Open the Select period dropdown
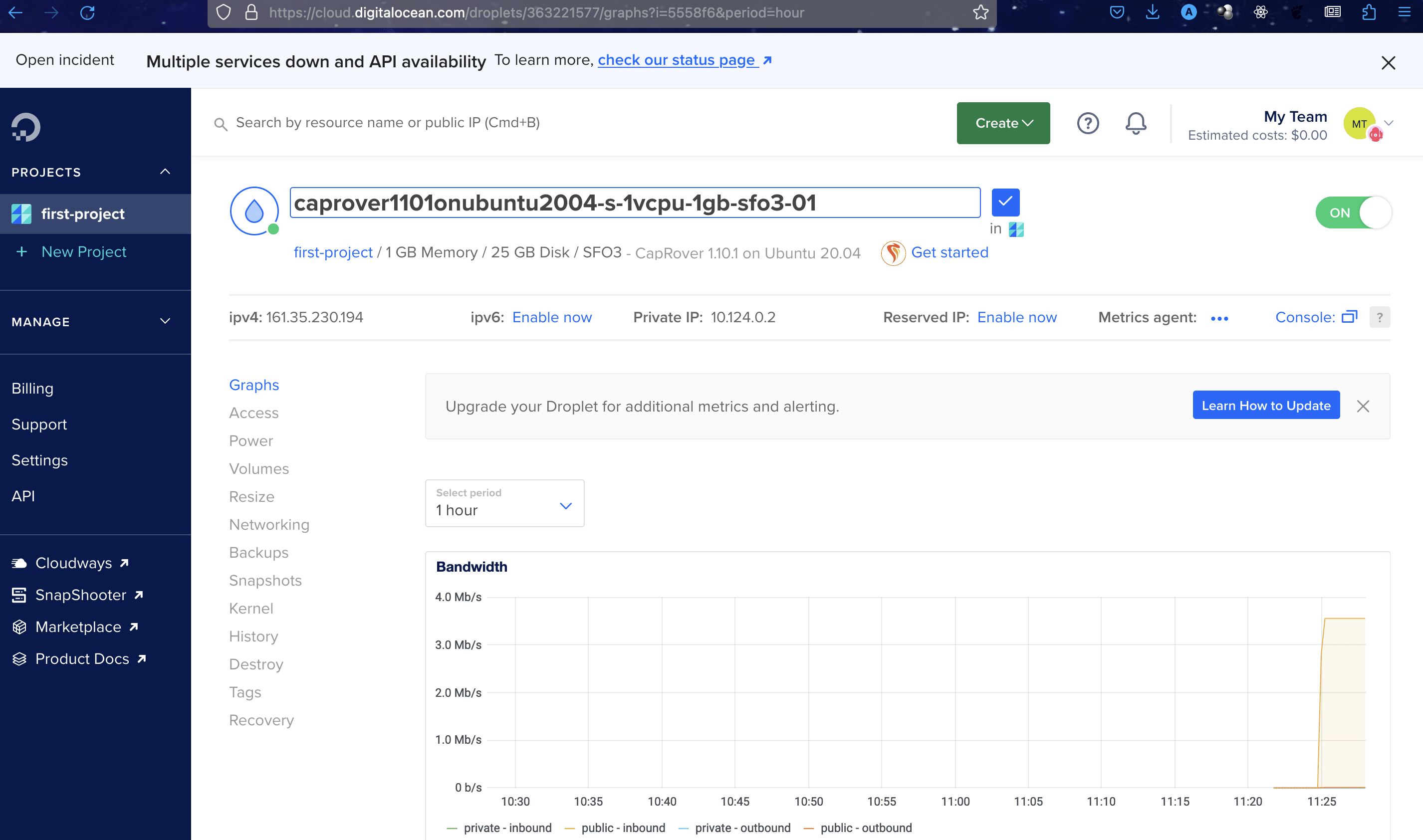1423x840 pixels. [x=504, y=503]
